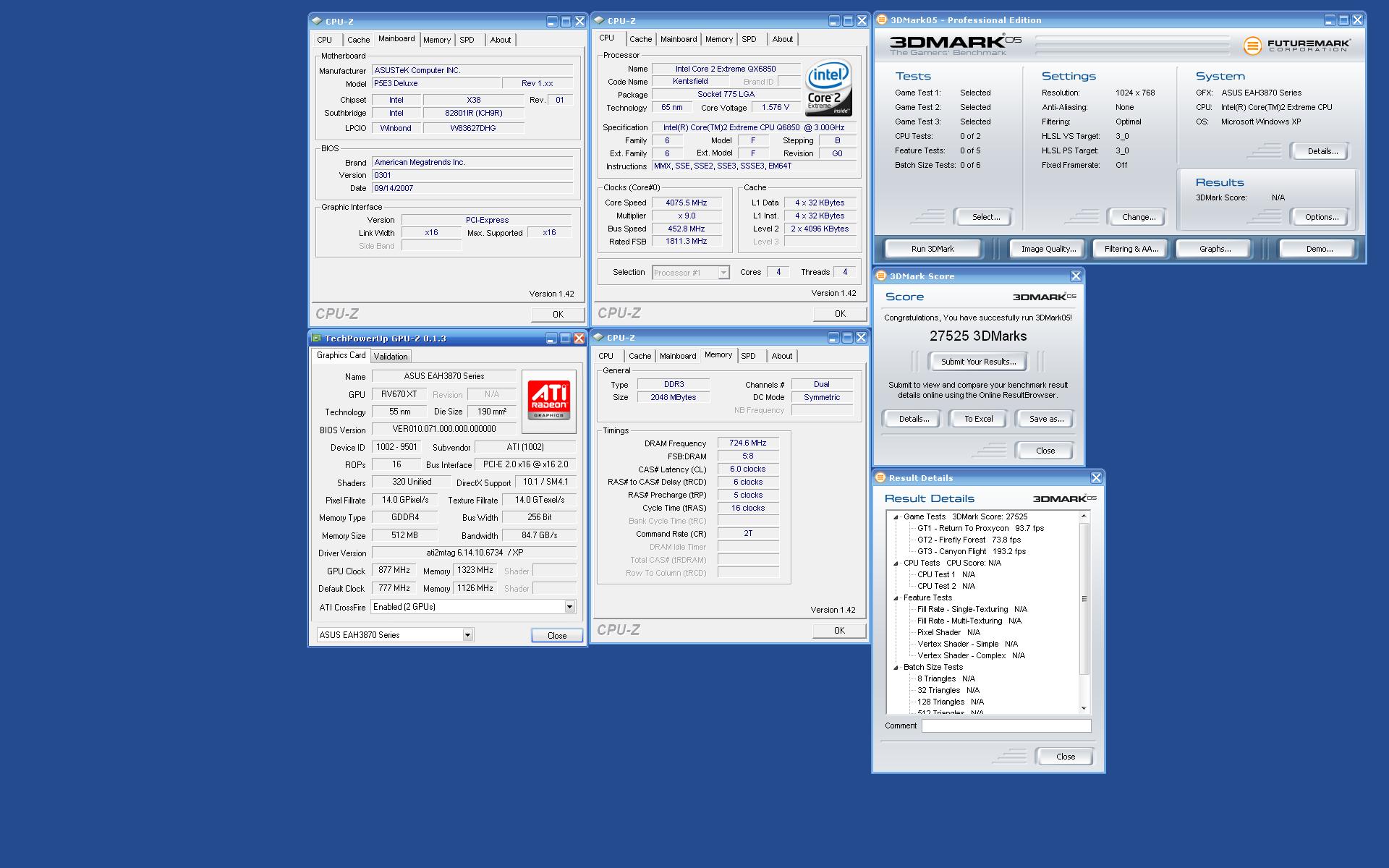
Task: Click the Result Details window title icon
Action: click(880, 477)
